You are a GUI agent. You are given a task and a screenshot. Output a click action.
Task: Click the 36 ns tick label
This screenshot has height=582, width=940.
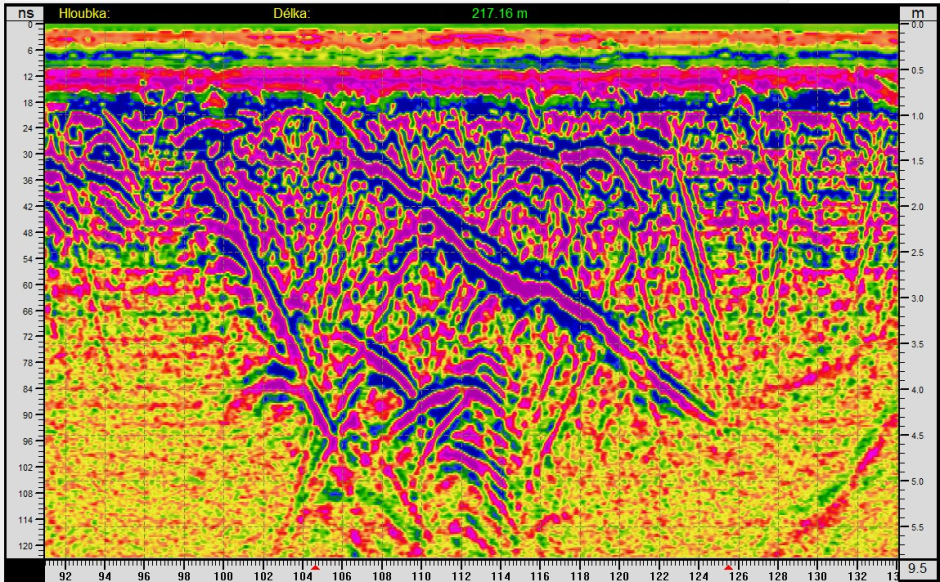[x=28, y=180]
